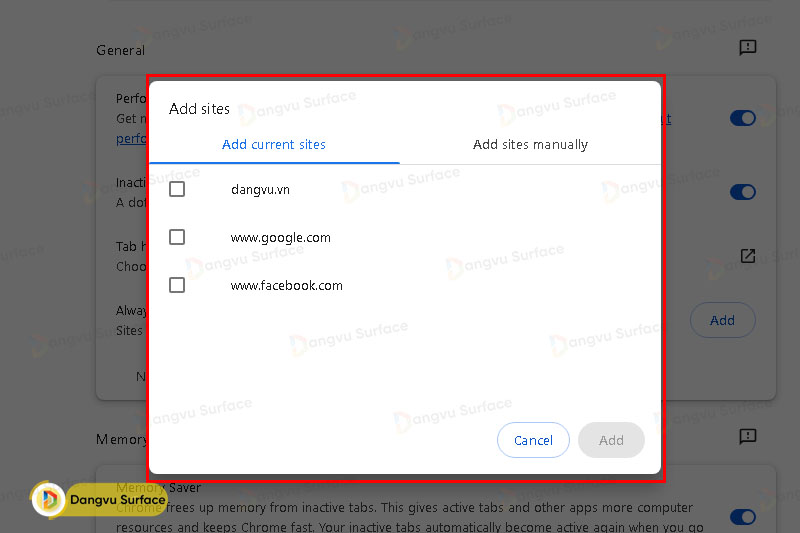Click the greyed-out Add button beside Cancel

(x=611, y=440)
